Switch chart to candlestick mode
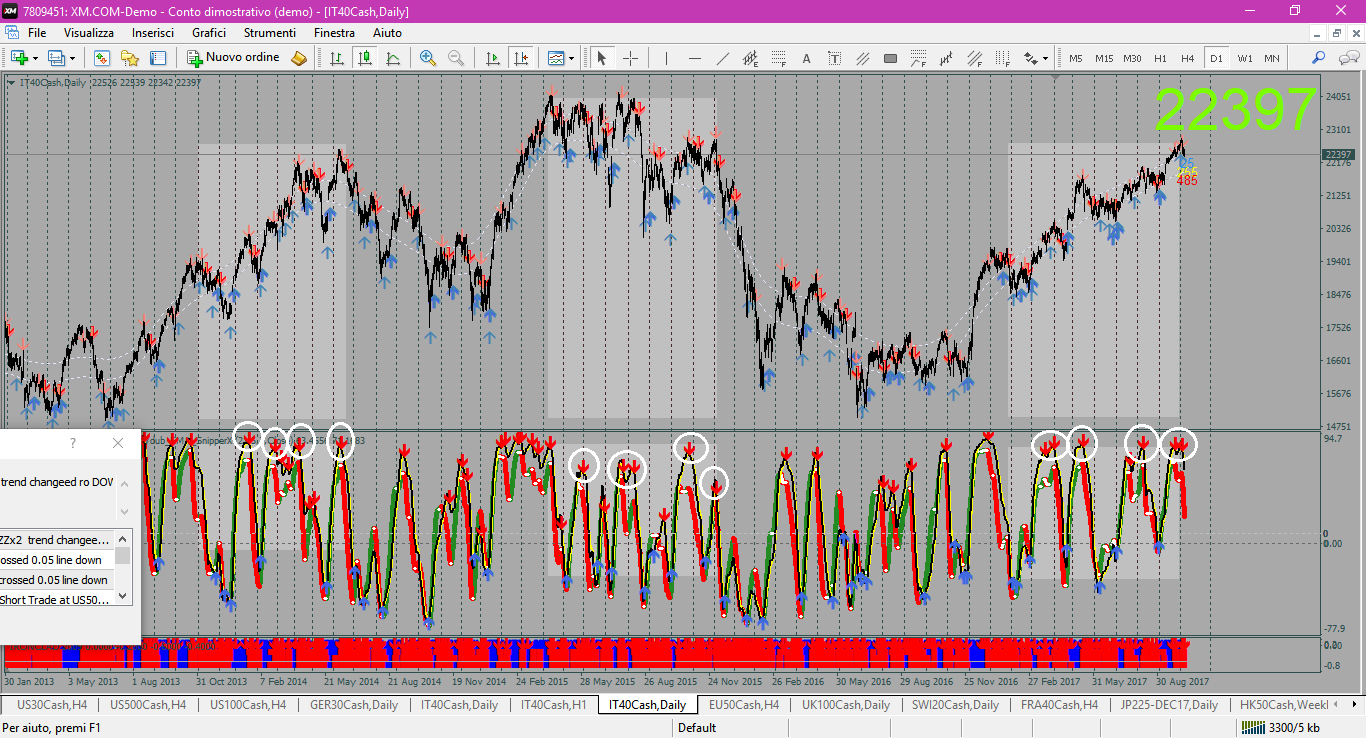1366x738 pixels. (365, 58)
